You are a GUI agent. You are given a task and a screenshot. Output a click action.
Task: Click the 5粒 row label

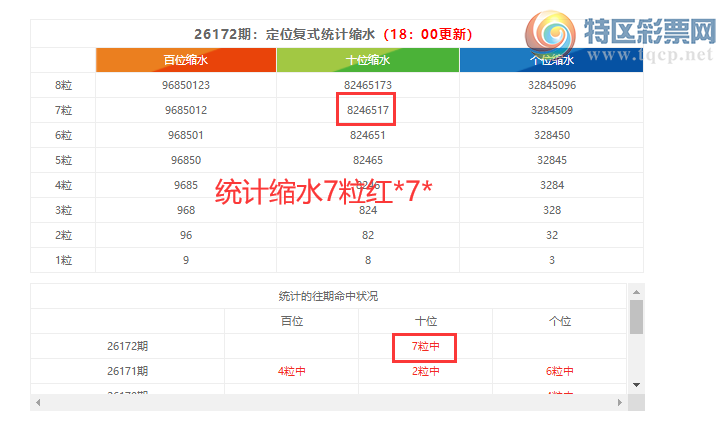63,160
